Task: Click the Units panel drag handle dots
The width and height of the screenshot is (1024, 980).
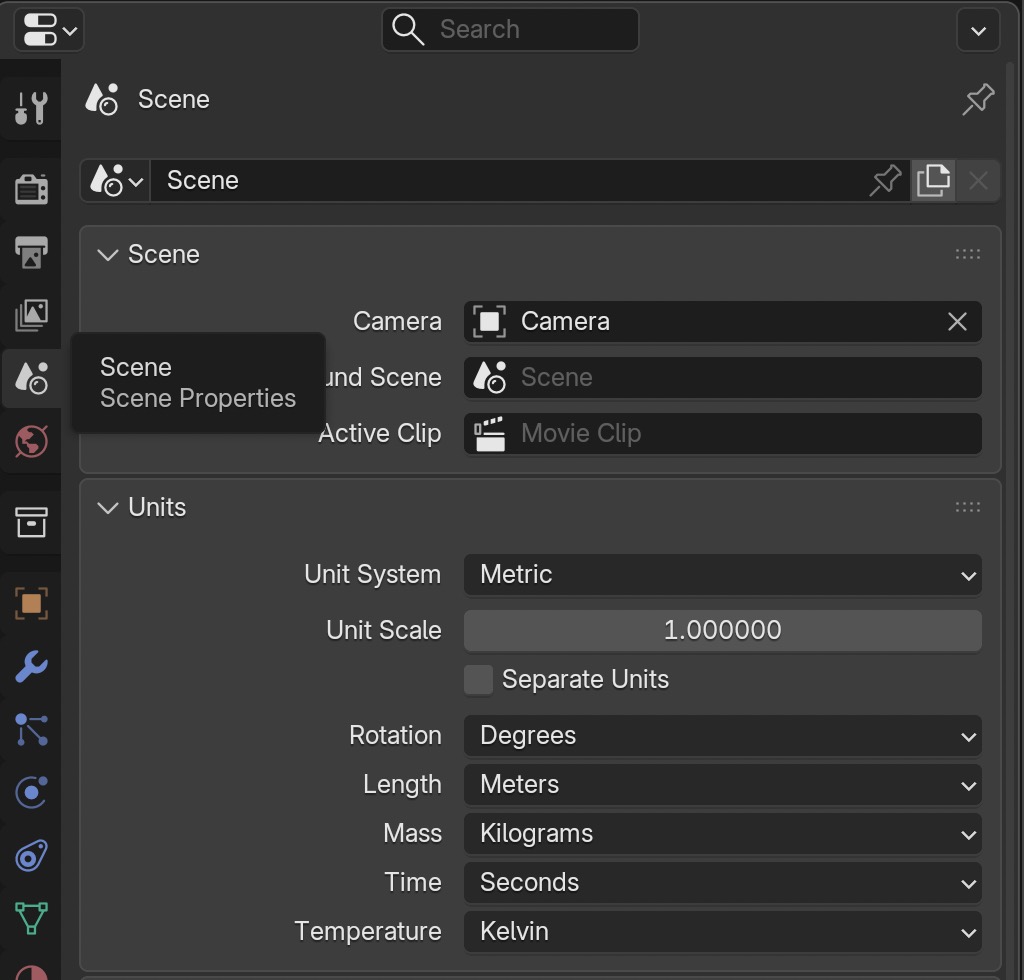Action: click(x=968, y=507)
